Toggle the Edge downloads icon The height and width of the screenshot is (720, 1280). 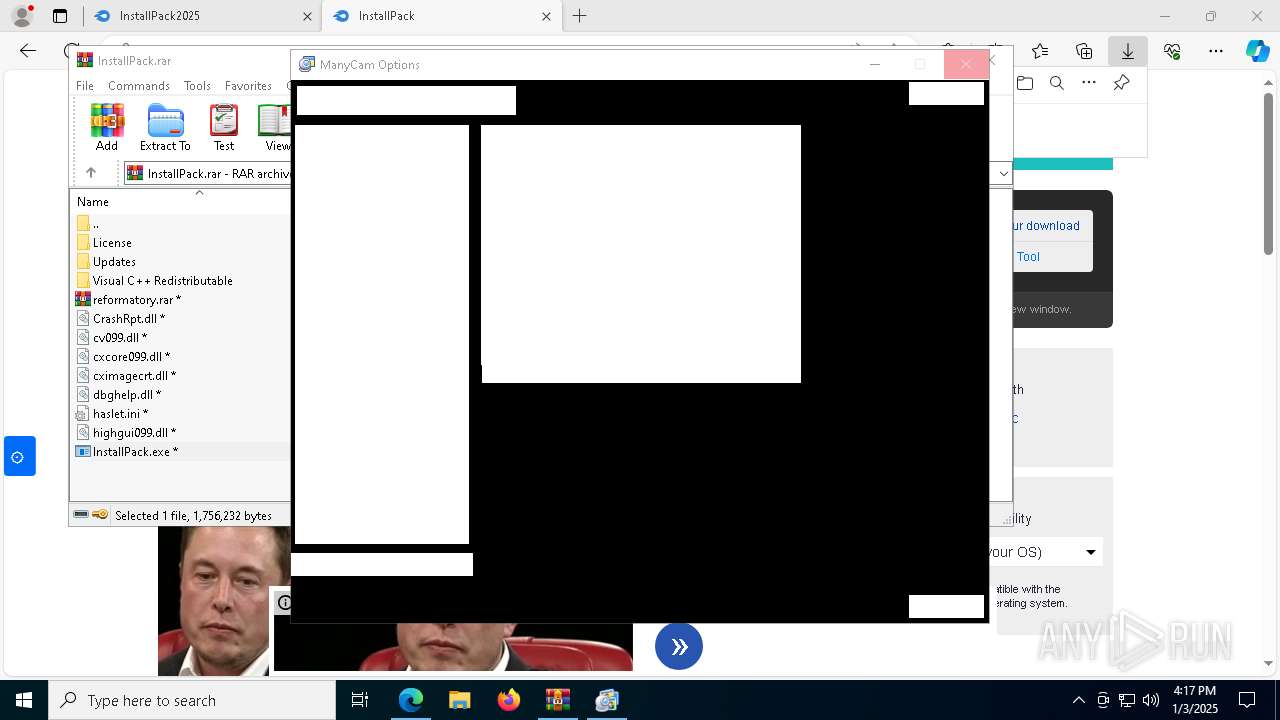click(1128, 51)
